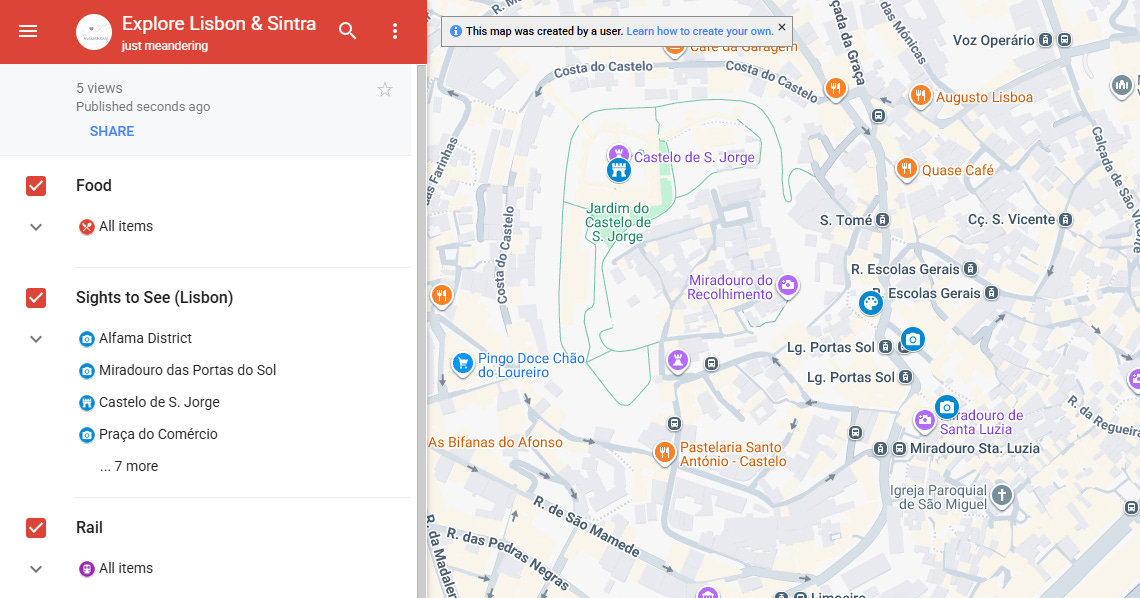Screen dimensions: 1140x598
Task: Click blue camera marker at Santa Luzia
Action: point(946,408)
